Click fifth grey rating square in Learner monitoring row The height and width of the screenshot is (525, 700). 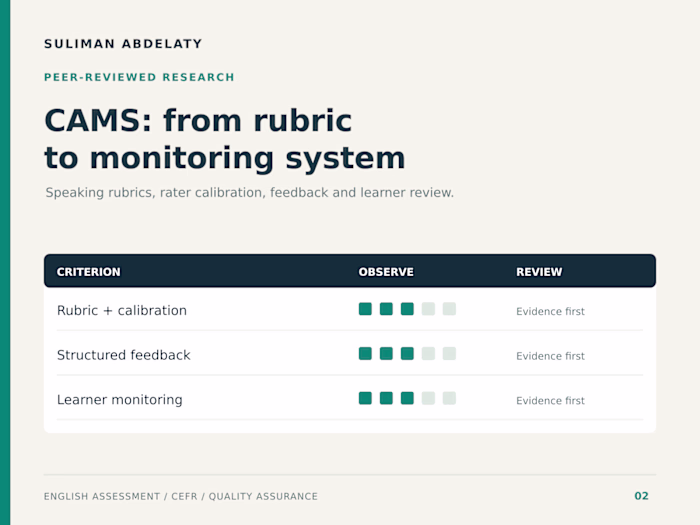[x=449, y=398]
